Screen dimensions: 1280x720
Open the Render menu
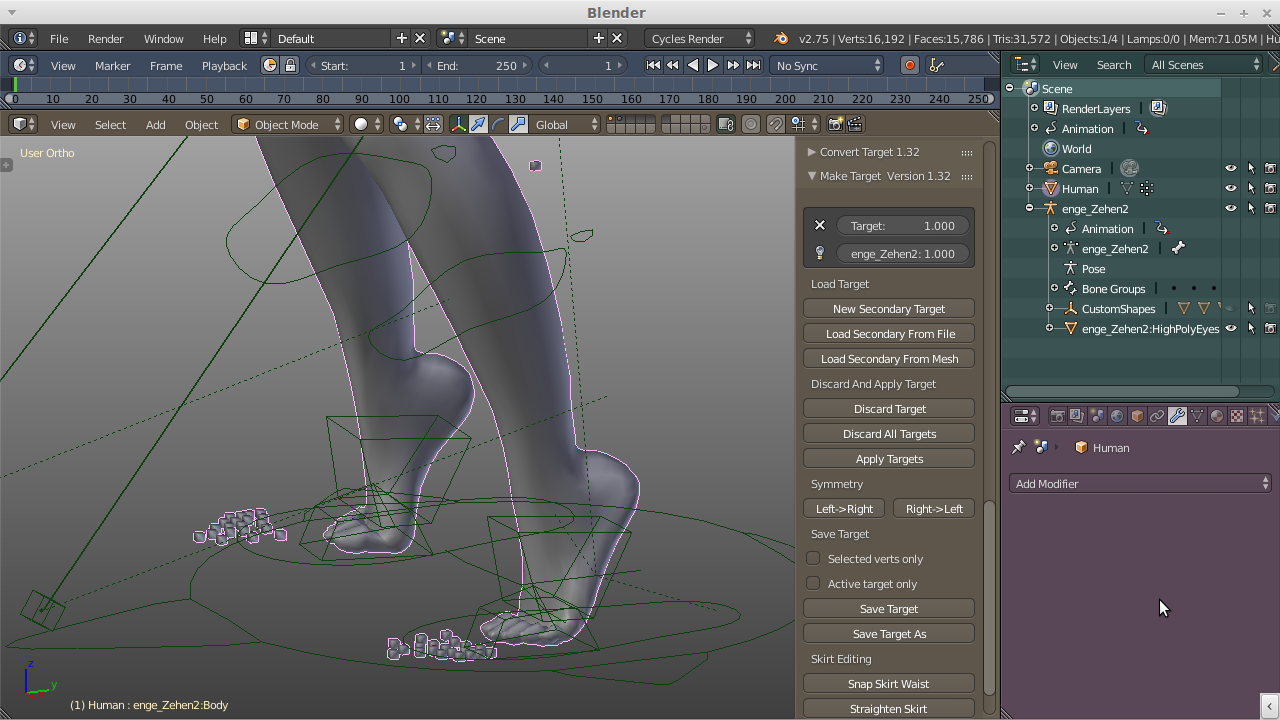[x=105, y=38]
